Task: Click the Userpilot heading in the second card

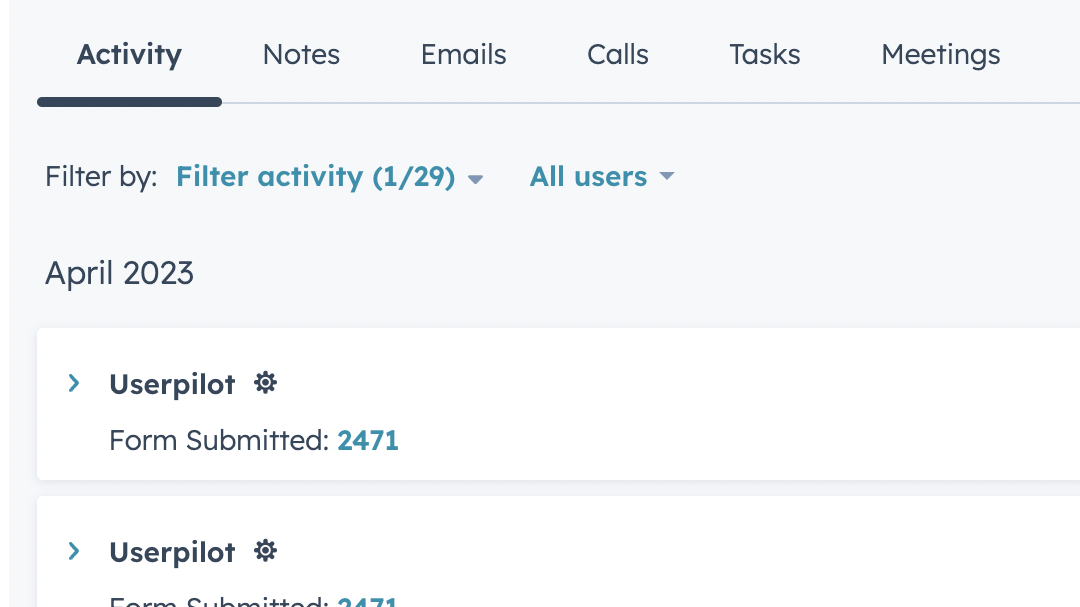Action: pos(172,551)
